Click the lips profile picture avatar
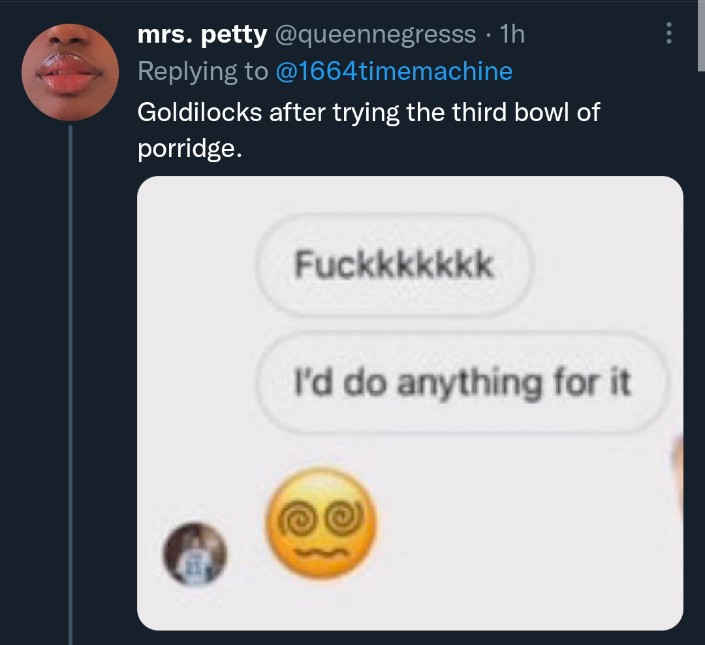Screen dimensions: 705x645 [71, 71]
